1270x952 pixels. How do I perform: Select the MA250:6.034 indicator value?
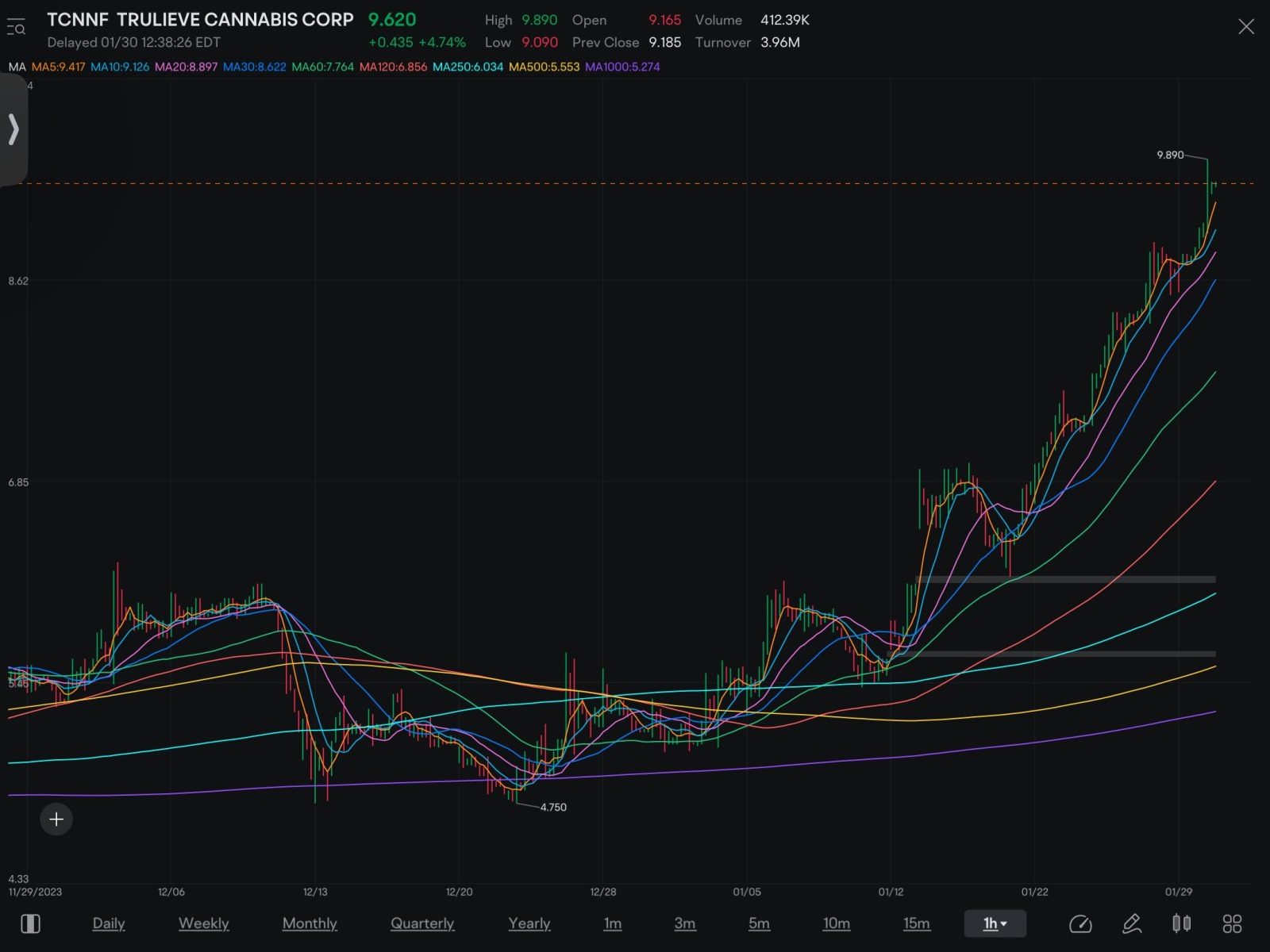click(468, 67)
